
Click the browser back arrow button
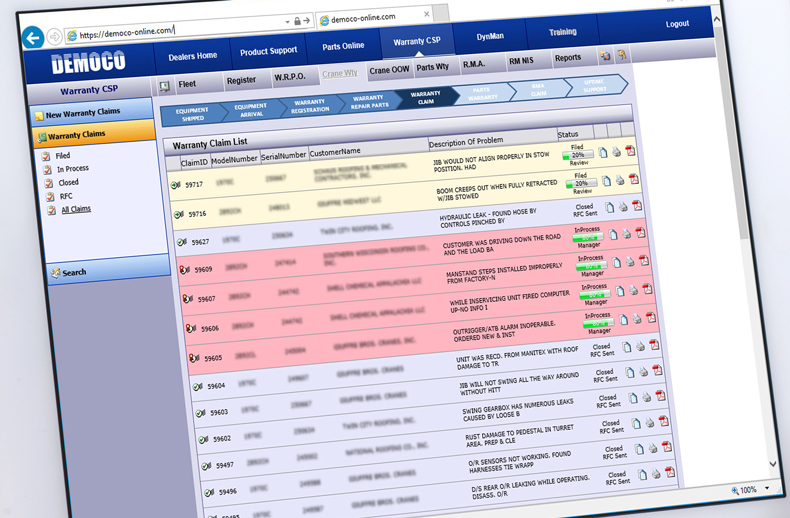tap(33, 37)
